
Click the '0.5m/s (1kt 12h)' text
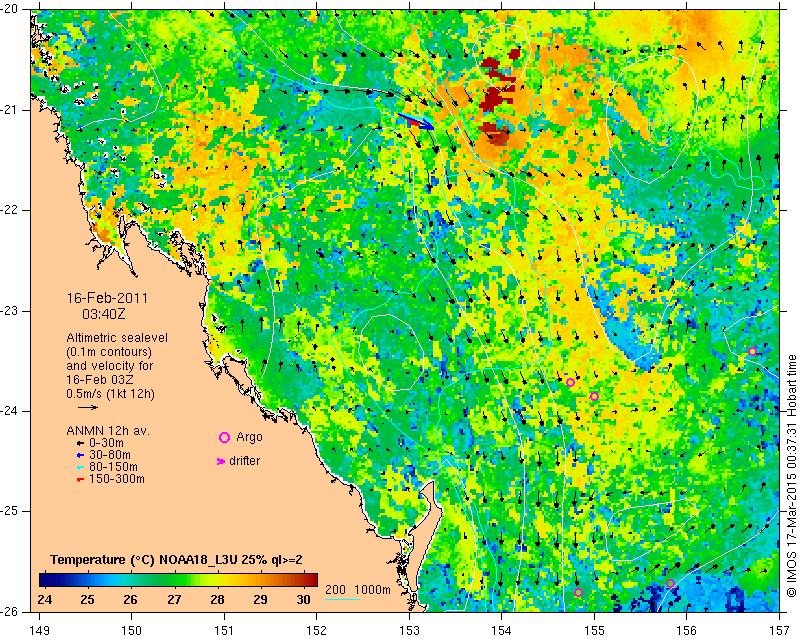coord(111,394)
